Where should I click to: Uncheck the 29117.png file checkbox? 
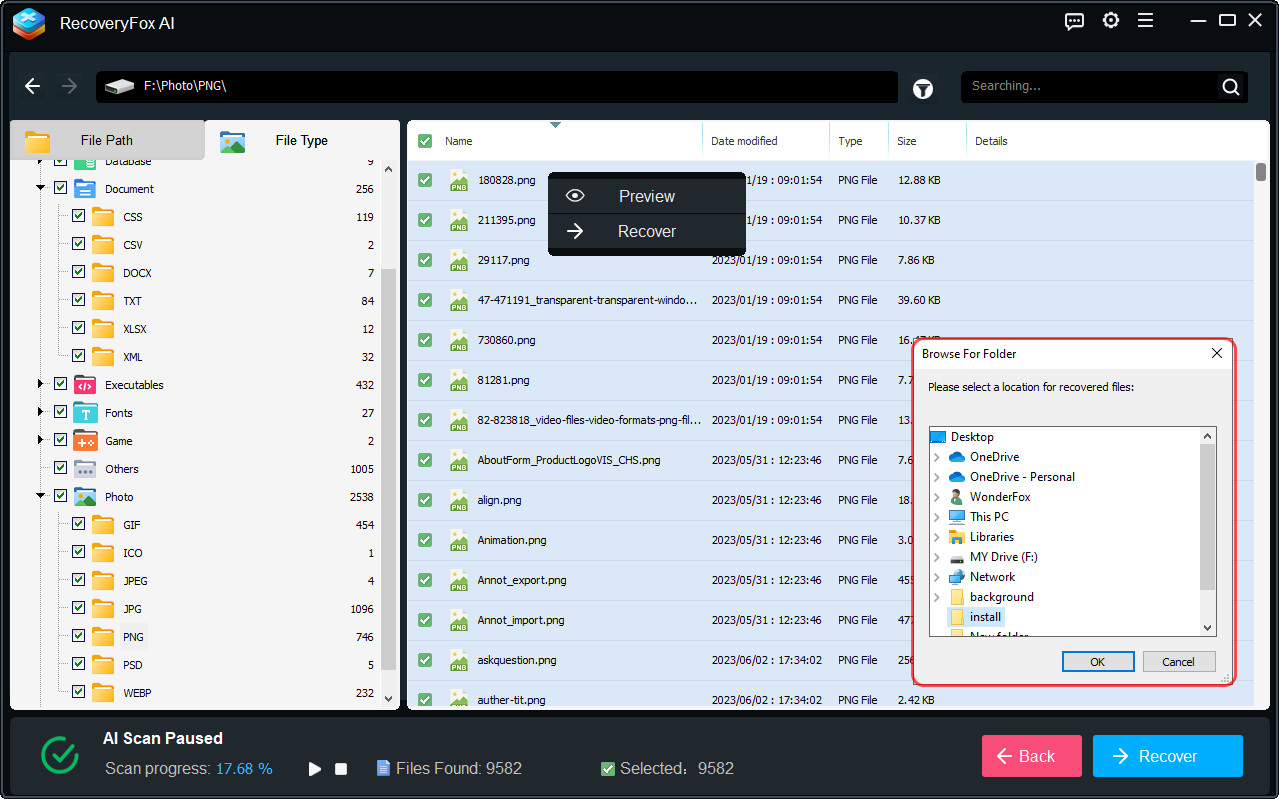(x=425, y=260)
